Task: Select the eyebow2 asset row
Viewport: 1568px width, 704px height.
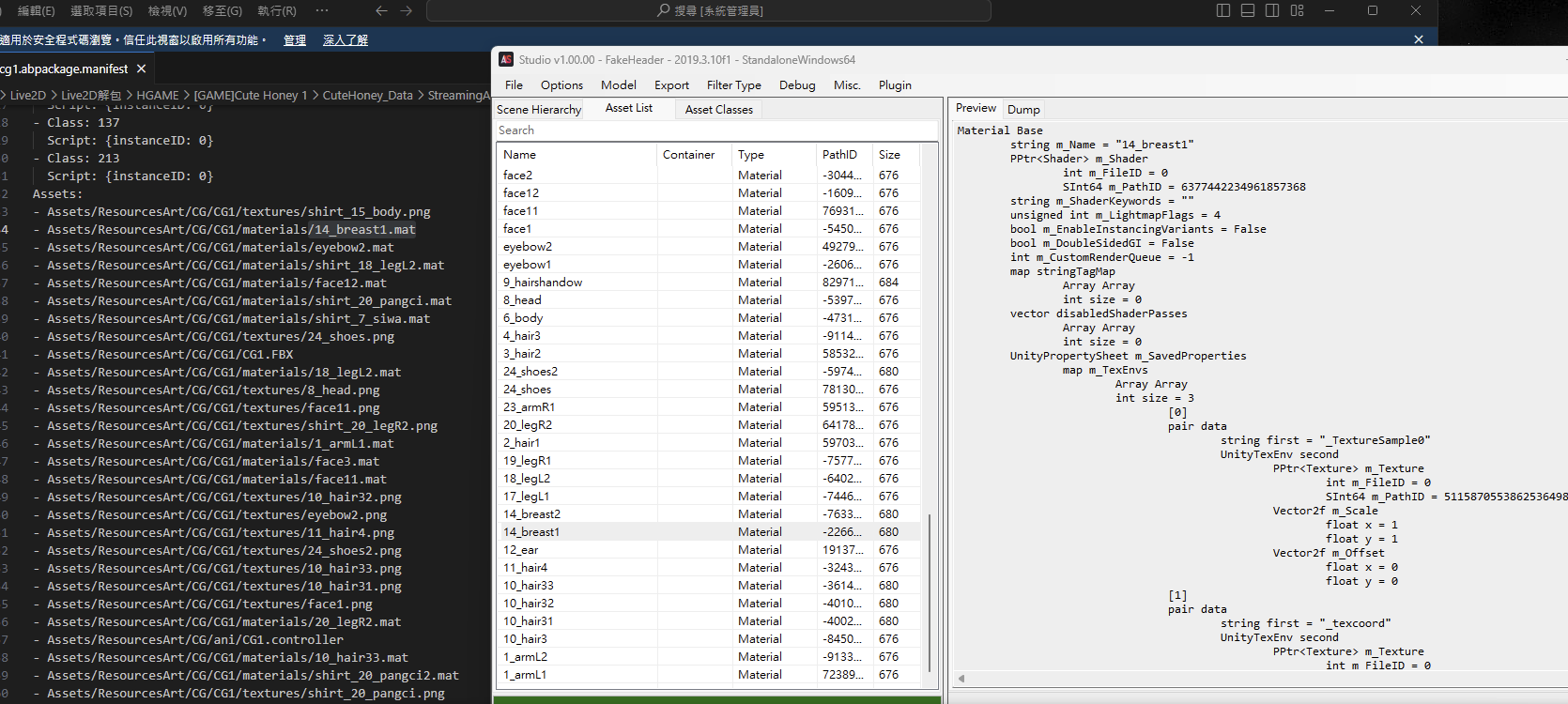Action: click(709, 247)
